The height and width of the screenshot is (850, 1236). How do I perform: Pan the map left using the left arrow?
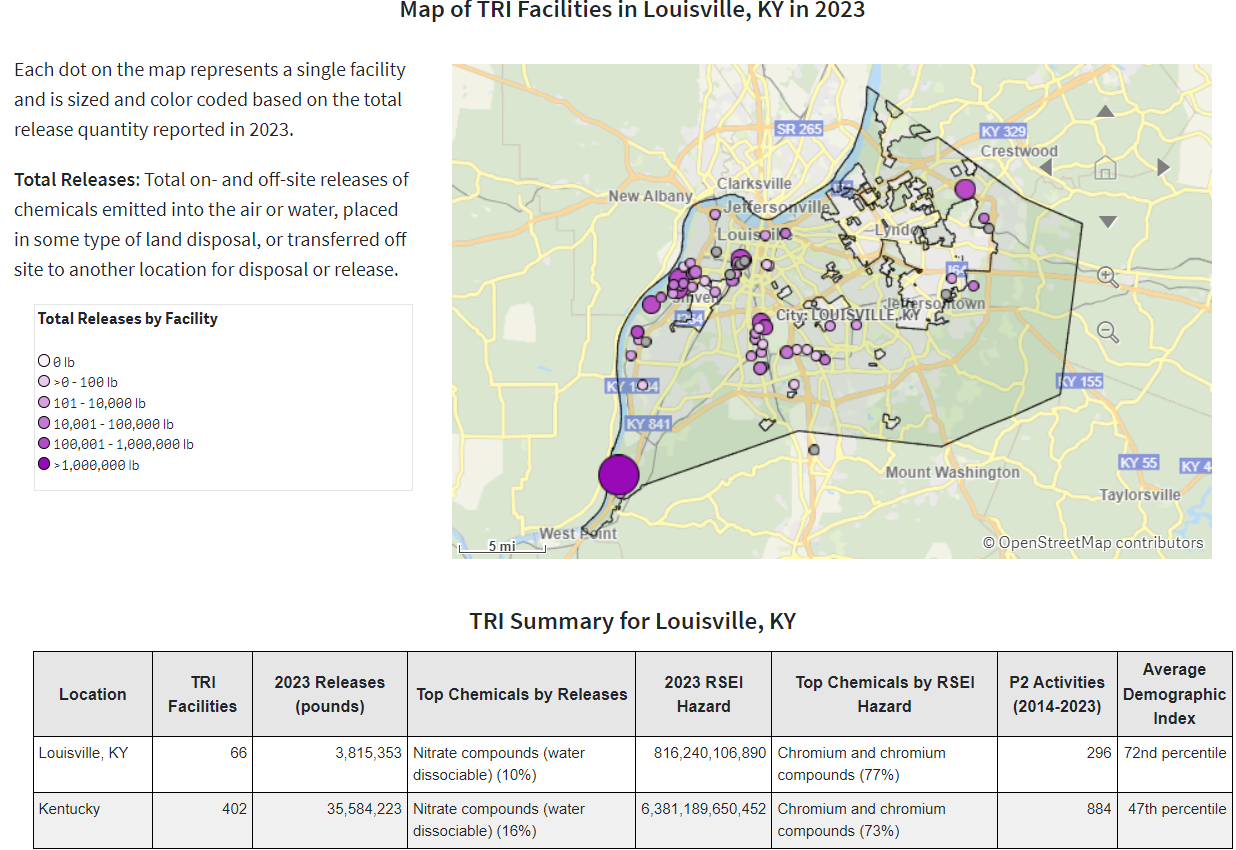click(x=1047, y=167)
